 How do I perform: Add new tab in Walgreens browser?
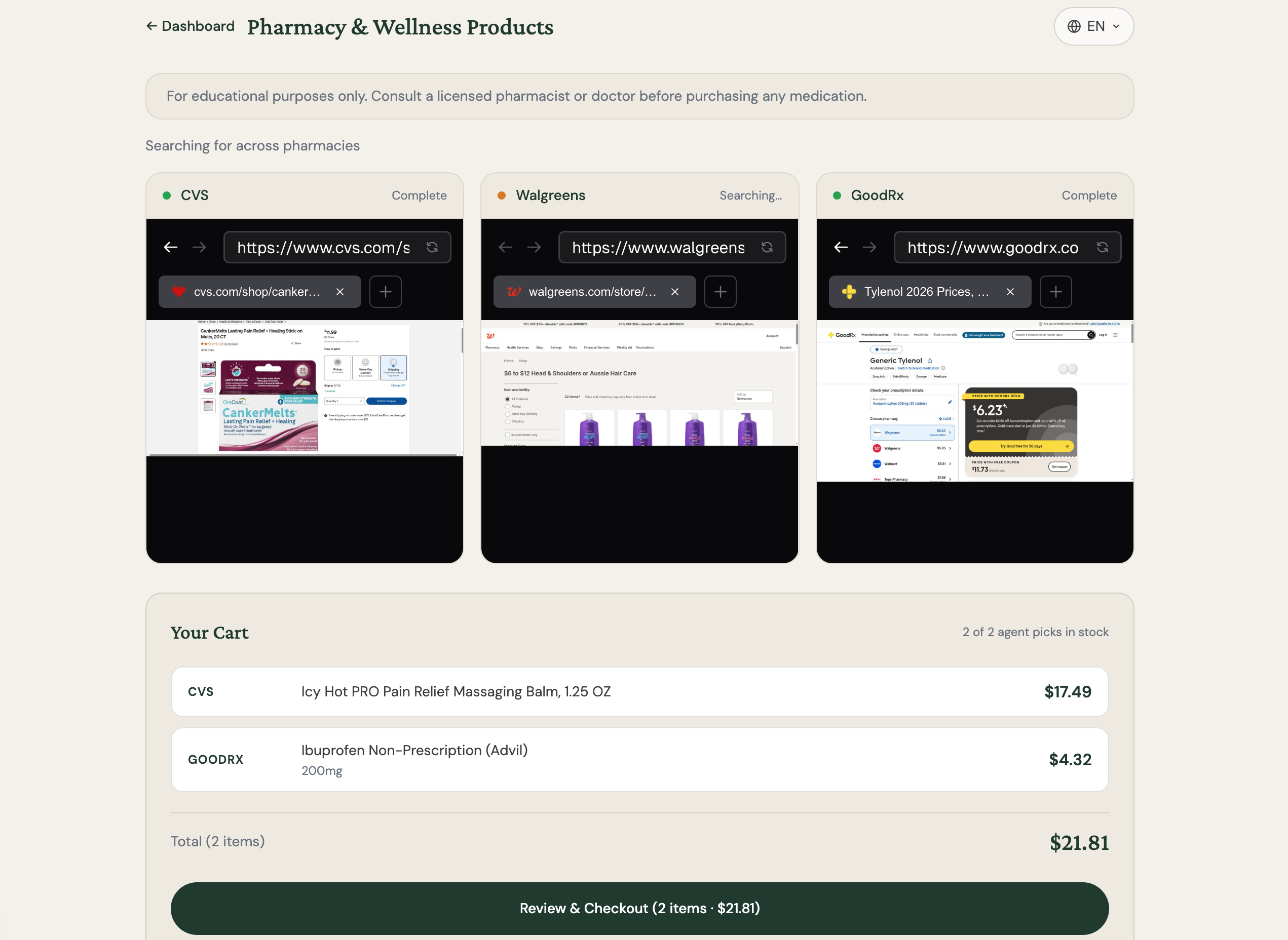720,292
